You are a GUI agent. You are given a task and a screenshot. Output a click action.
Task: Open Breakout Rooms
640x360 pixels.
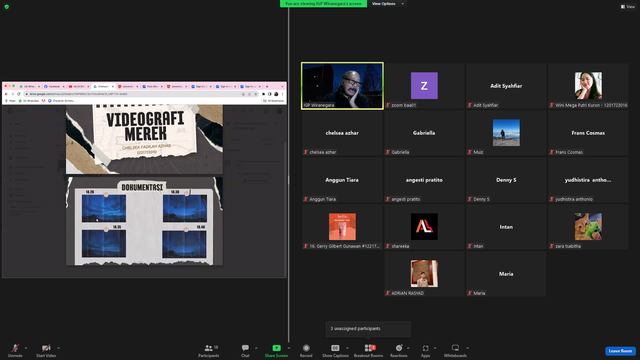369,350
